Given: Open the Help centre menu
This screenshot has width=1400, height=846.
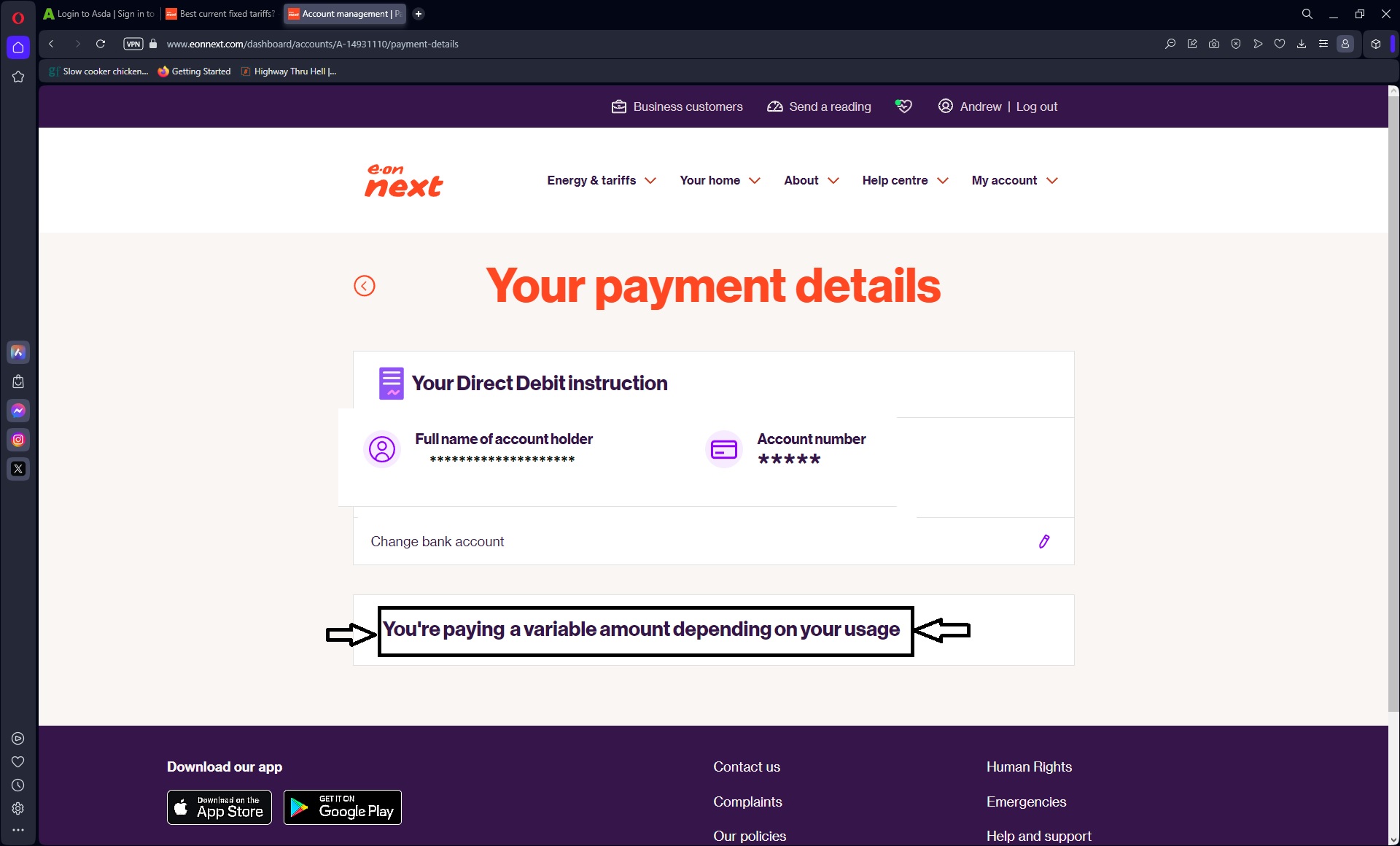Looking at the screenshot, I should click(x=904, y=180).
